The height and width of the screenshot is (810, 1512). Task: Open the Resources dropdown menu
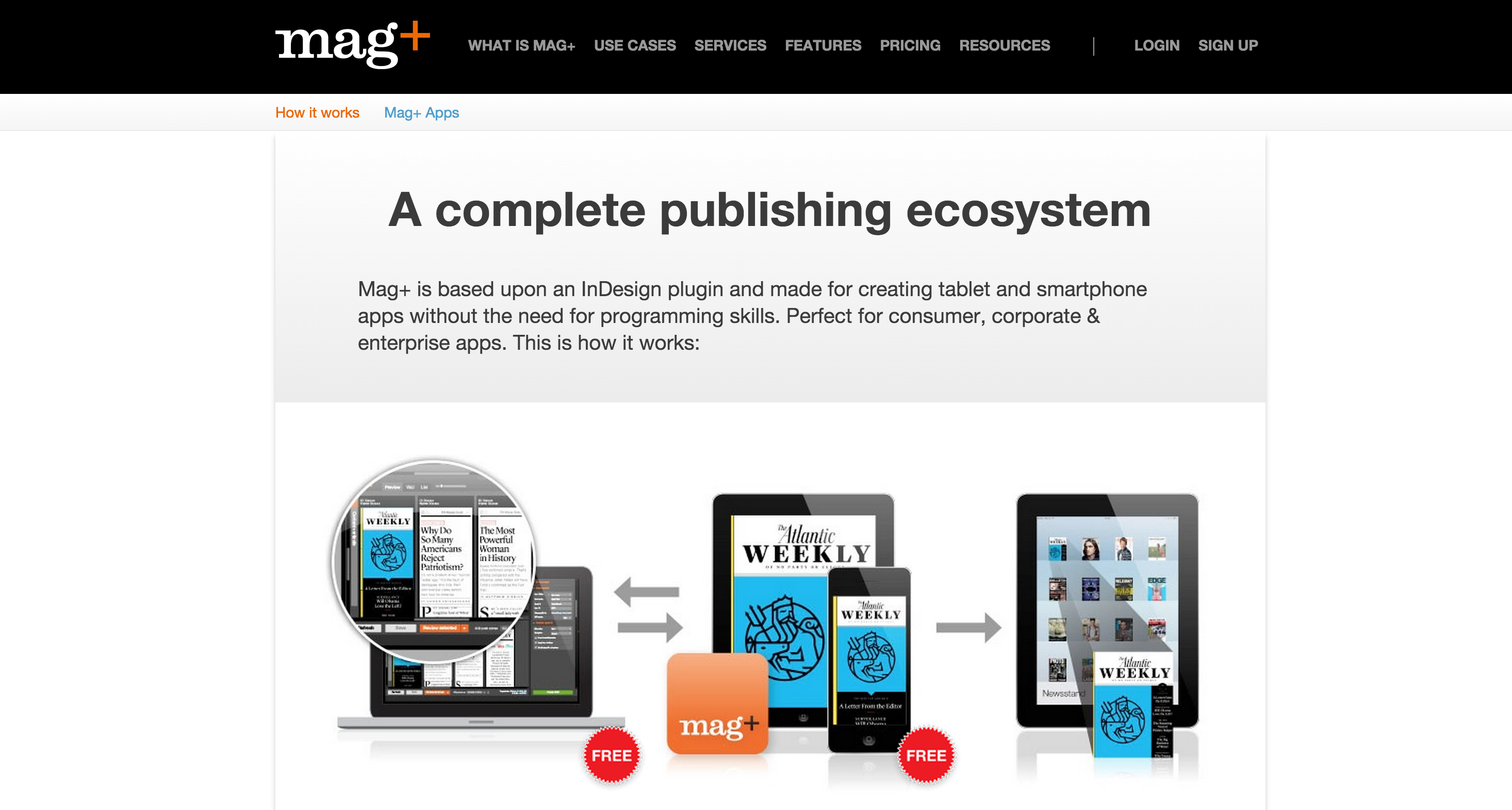coord(1004,46)
